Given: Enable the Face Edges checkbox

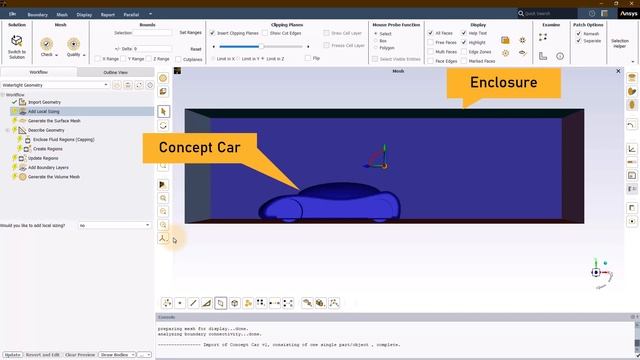Looking at the screenshot, I should point(431,61).
